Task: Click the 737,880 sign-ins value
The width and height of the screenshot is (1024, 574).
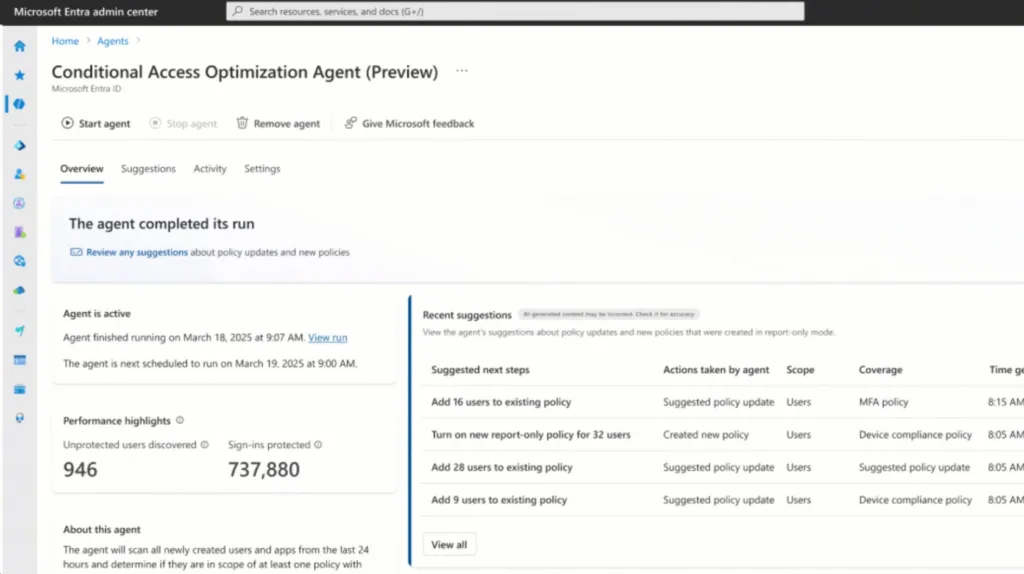Action: click(x=264, y=470)
